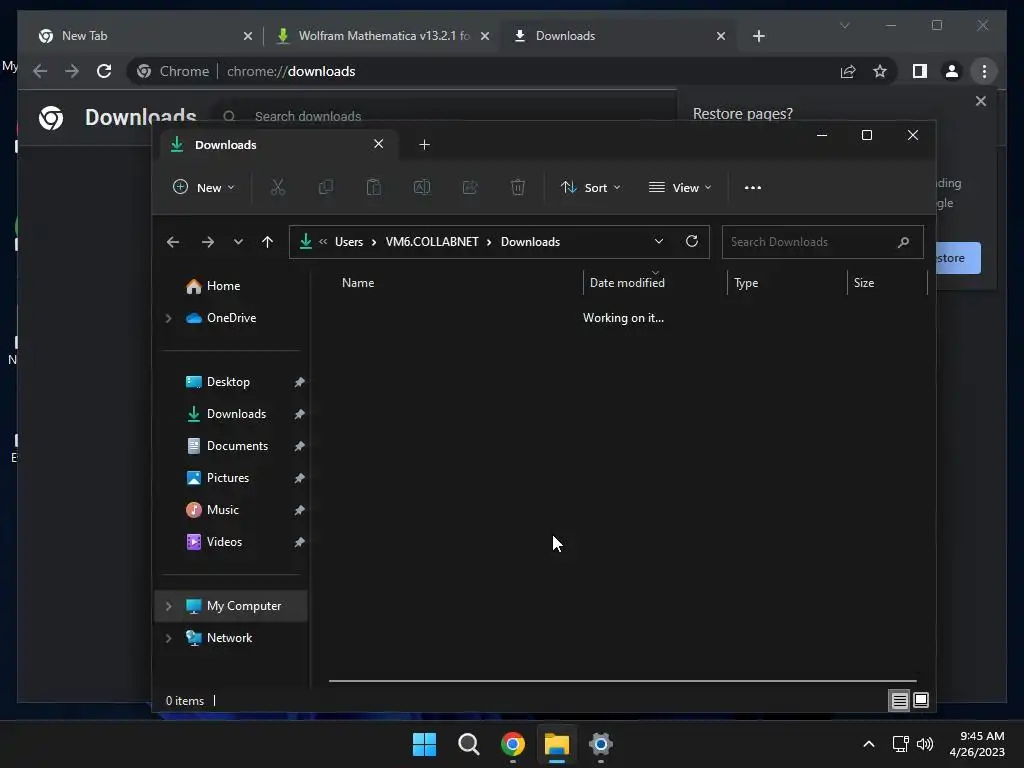Click VM6.COLLABNET in the breadcrumb path
Image resolution: width=1024 pixels, height=768 pixels.
pos(432,242)
